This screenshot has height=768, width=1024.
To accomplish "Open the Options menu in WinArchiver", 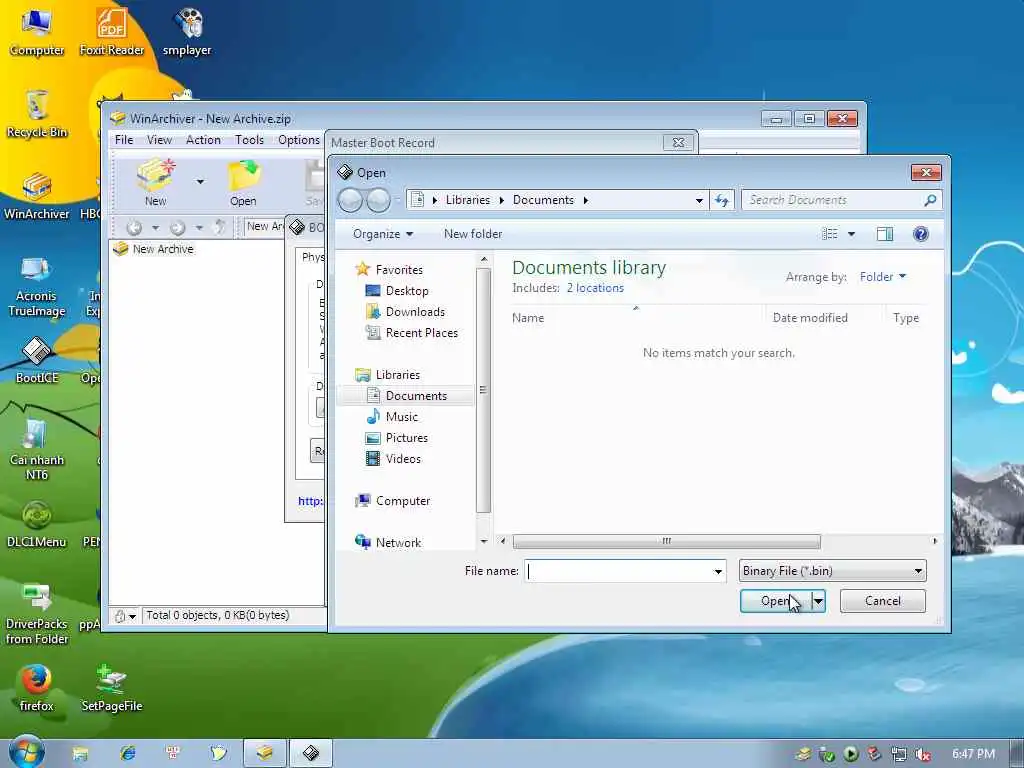I will pyautogui.click(x=298, y=140).
